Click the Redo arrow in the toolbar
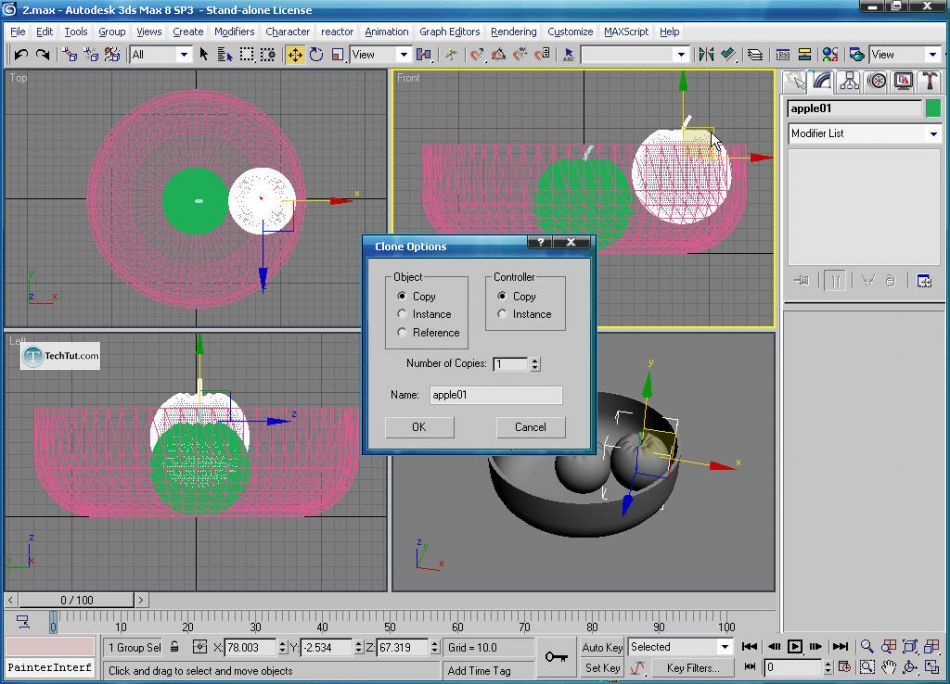The width and height of the screenshot is (950, 684). click(42, 55)
